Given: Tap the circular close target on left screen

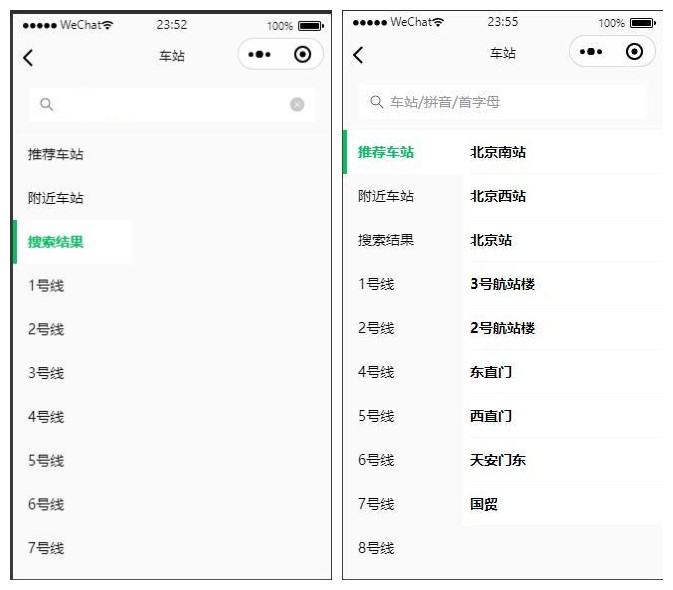Looking at the screenshot, I should 303,54.
